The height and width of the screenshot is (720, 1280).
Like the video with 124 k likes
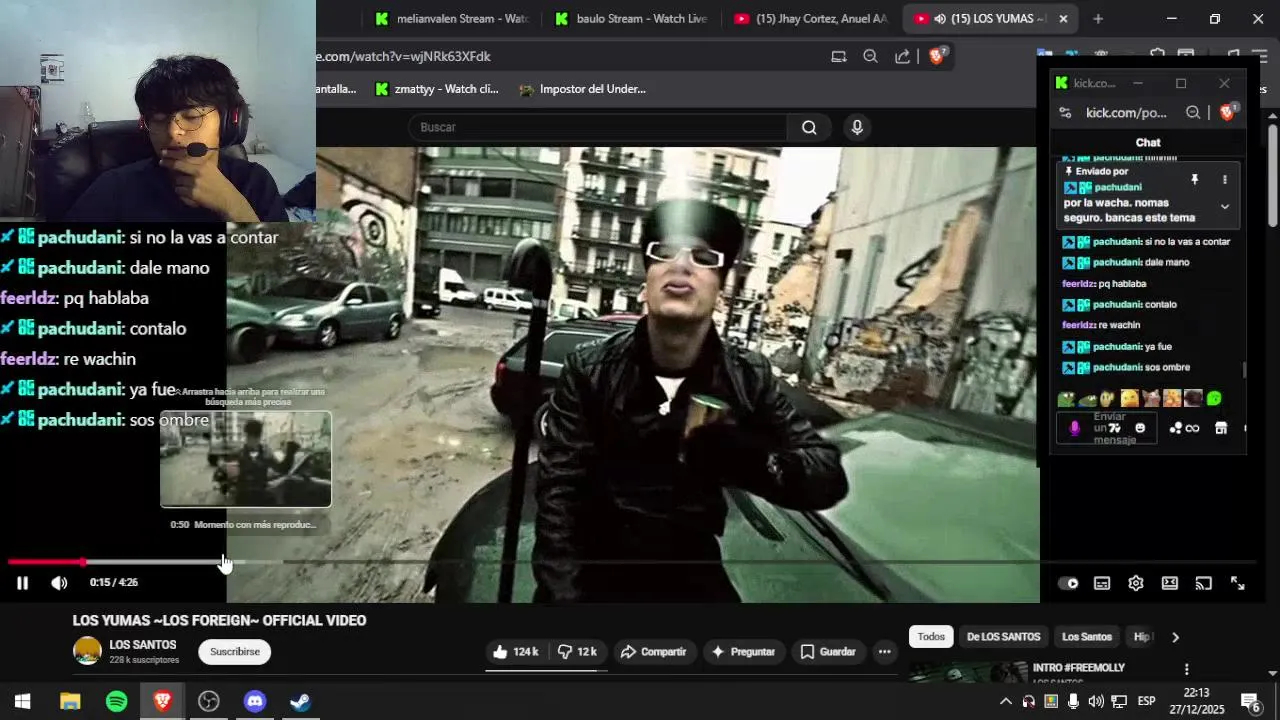tap(515, 652)
